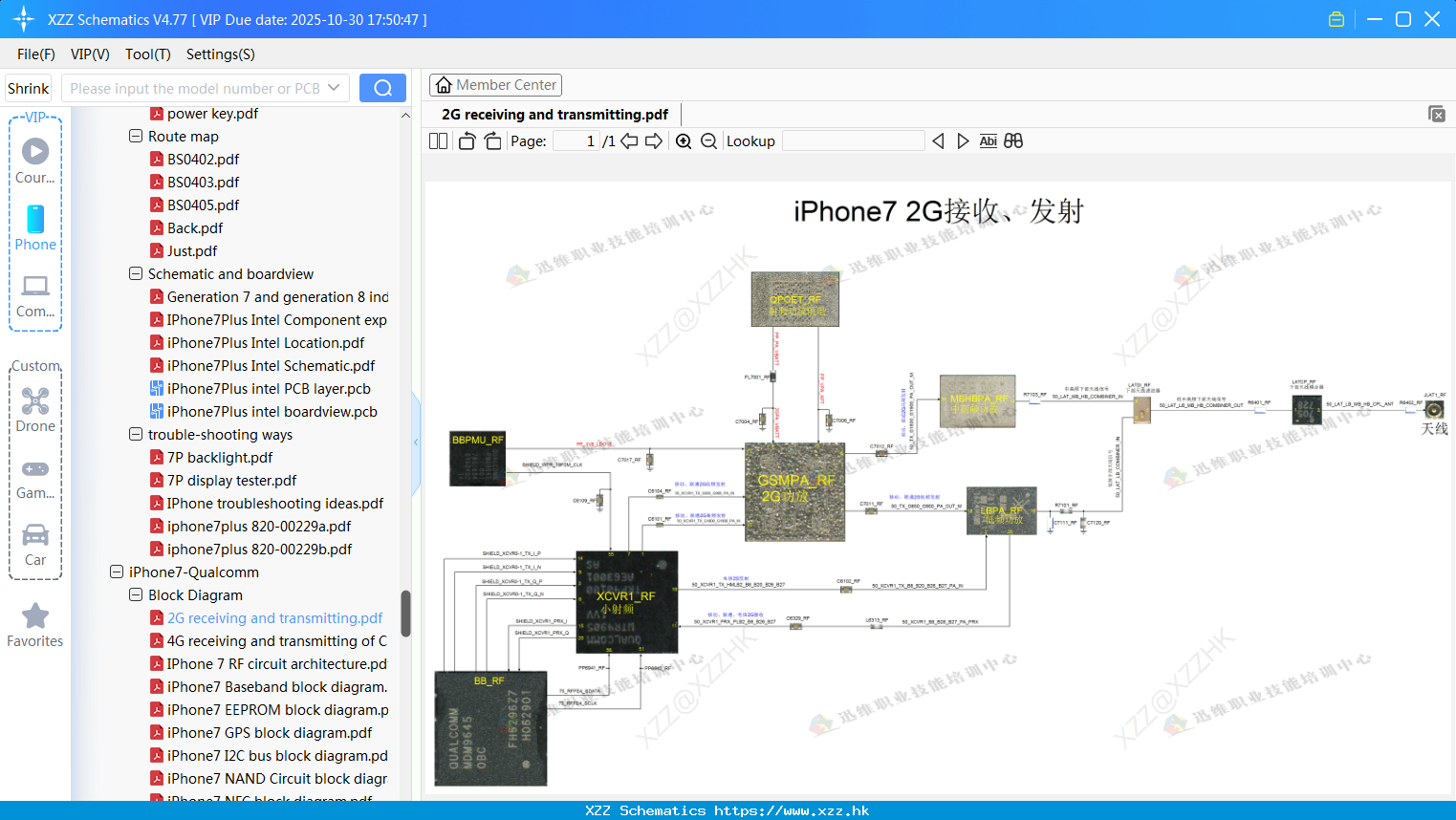The height and width of the screenshot is (820, 1456).
Task: Click the yellow toolbox icon in title bar
Action: coord(1336,19)
